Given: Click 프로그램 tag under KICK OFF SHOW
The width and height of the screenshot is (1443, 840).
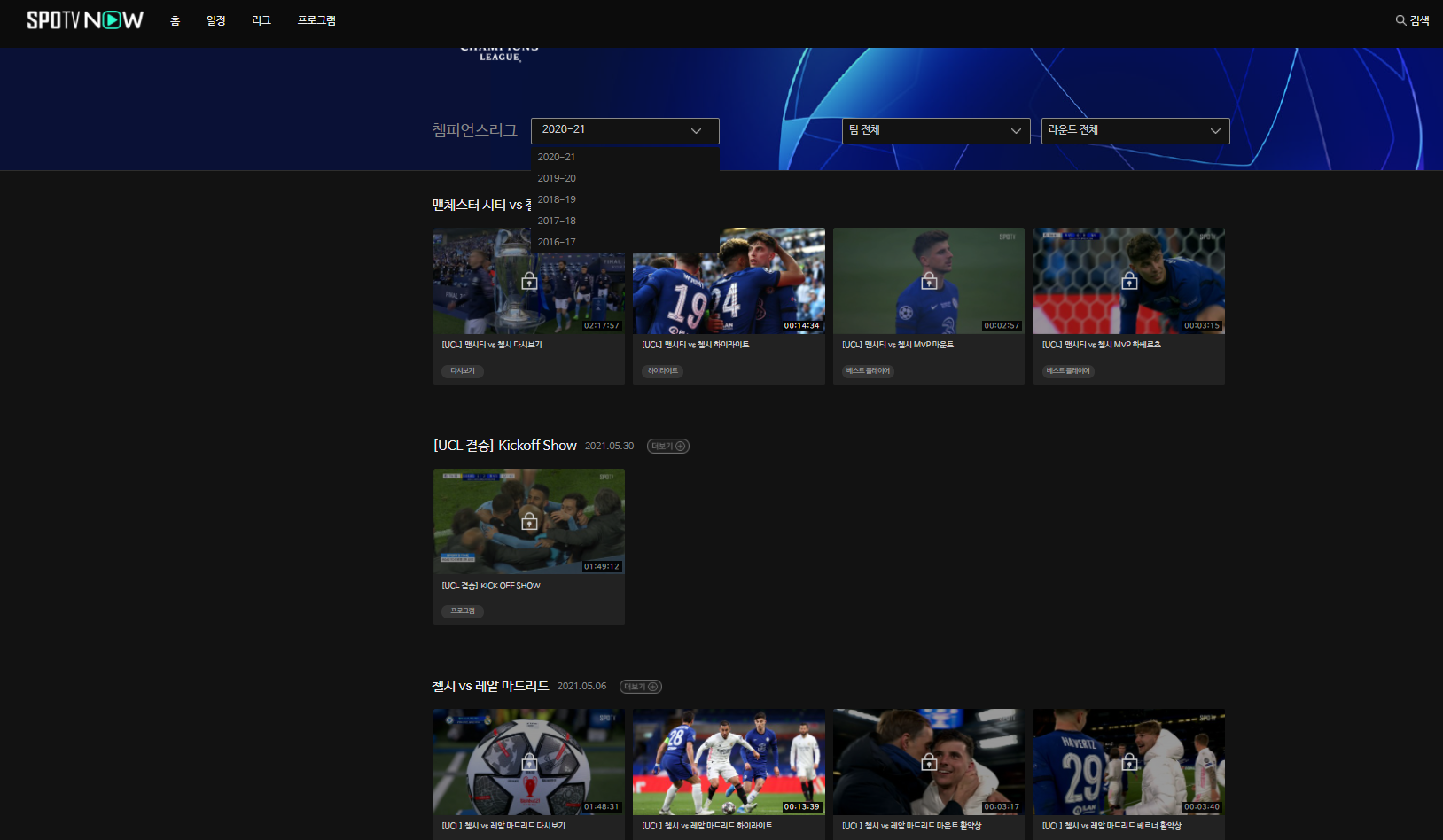Looking at the screenshot, I should pyautogui.click(x=463, y=611).
